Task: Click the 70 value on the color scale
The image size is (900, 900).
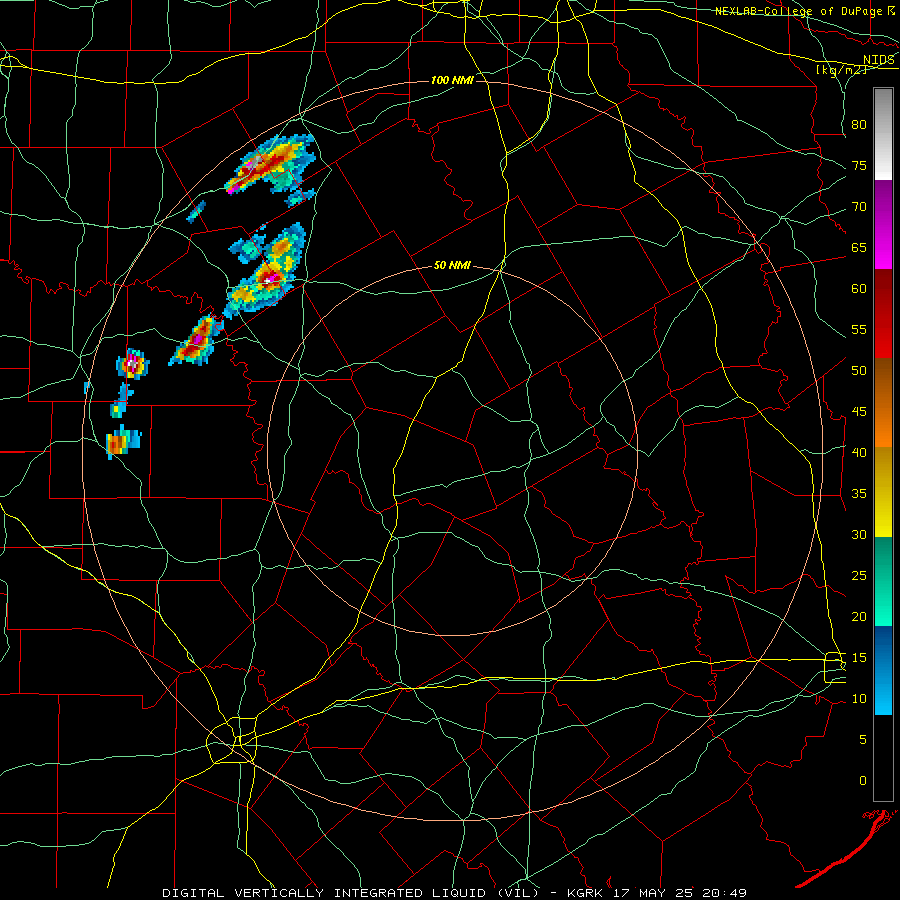Action: (859, 207)
